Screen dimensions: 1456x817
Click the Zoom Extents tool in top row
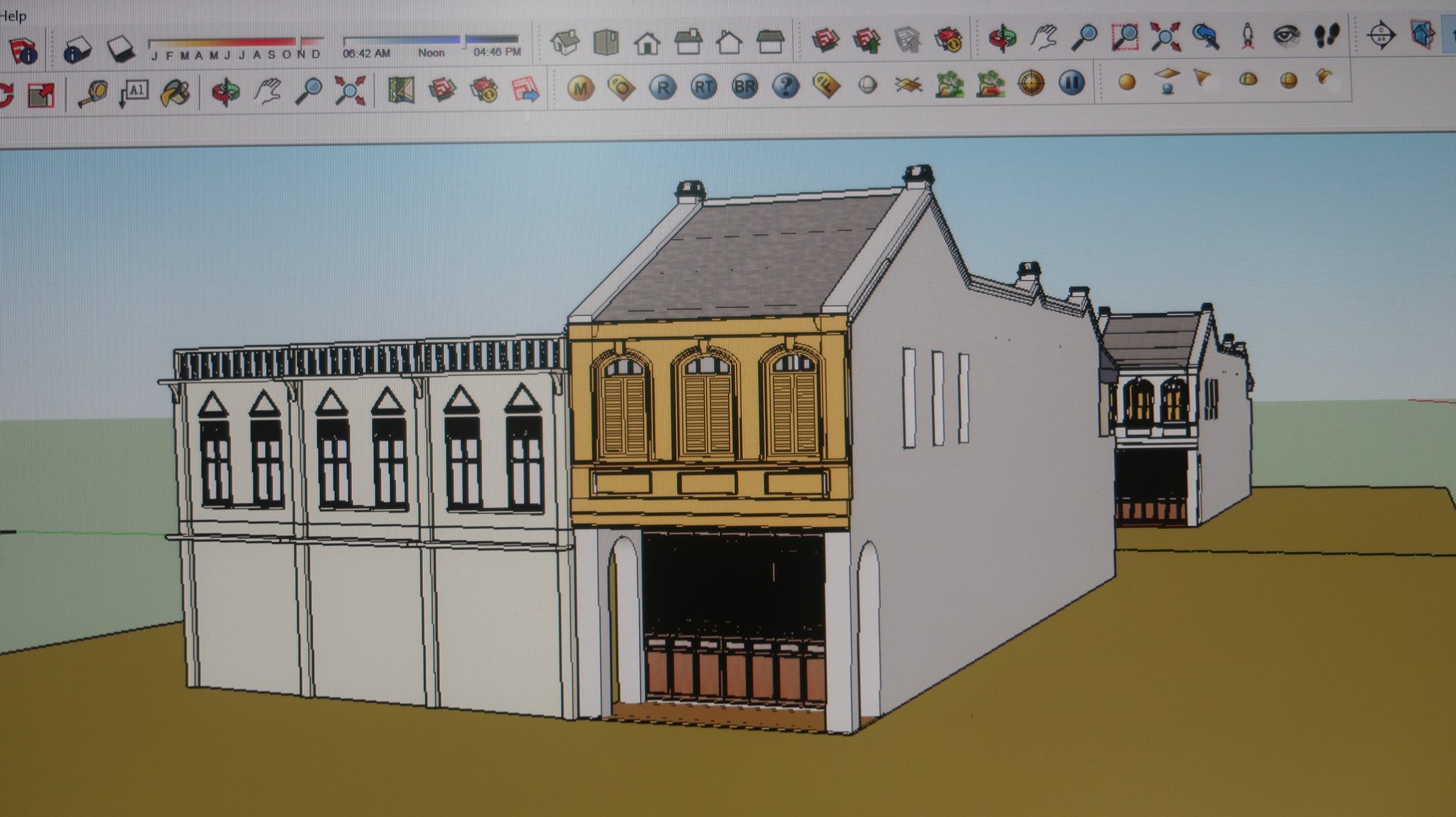click(1165, 36)
